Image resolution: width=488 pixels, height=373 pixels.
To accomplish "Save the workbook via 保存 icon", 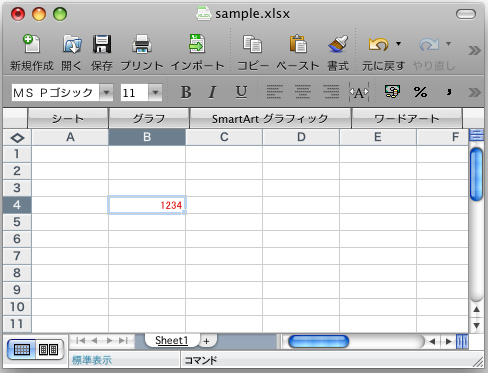I will (x=102, y=44).
